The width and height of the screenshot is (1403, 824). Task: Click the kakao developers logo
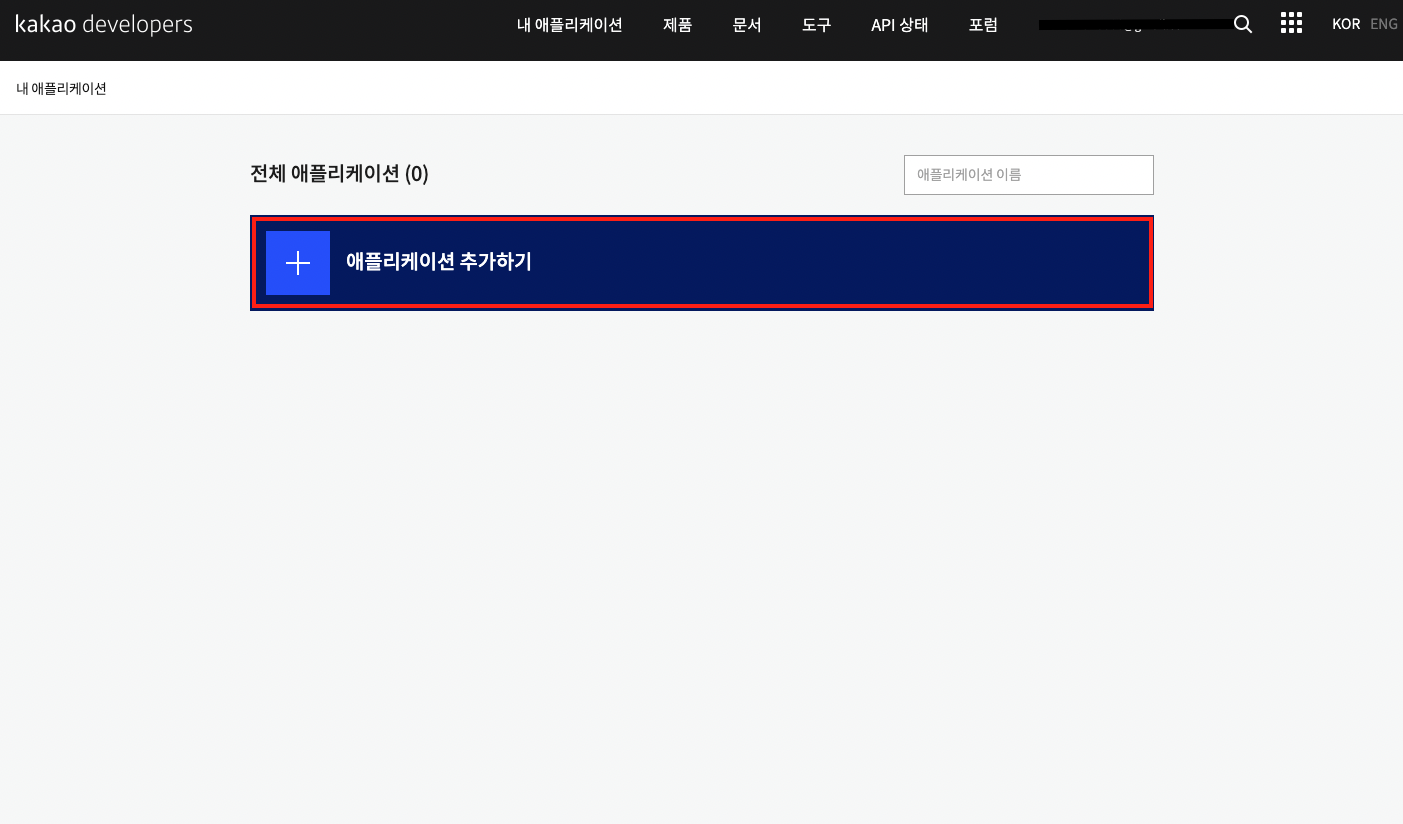pos(104,25)
